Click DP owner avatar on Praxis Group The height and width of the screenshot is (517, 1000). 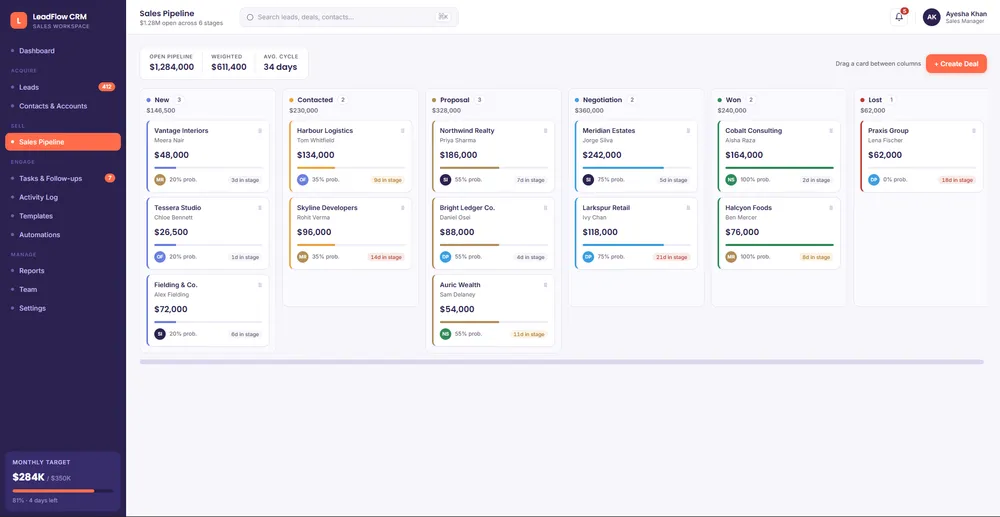click(x=874, y=180)
